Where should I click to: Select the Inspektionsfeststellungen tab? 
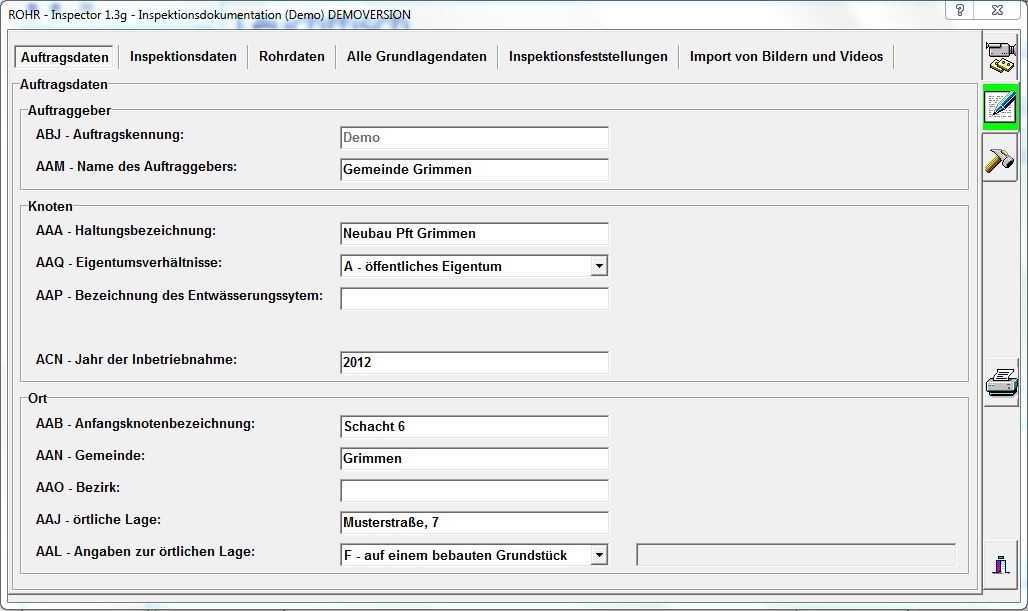(x=587, y=57)
